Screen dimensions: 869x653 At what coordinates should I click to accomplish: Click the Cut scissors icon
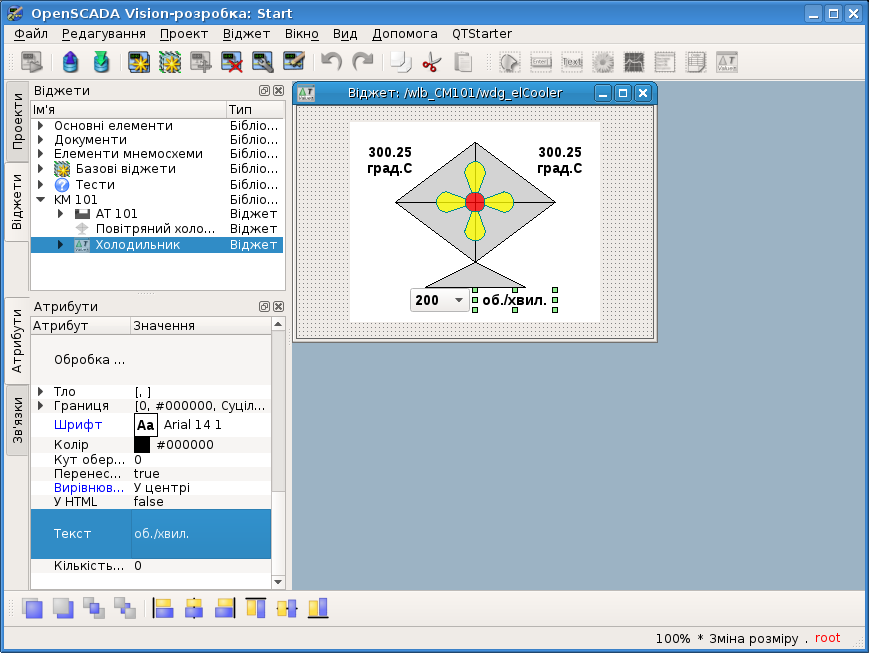point(431,63)
